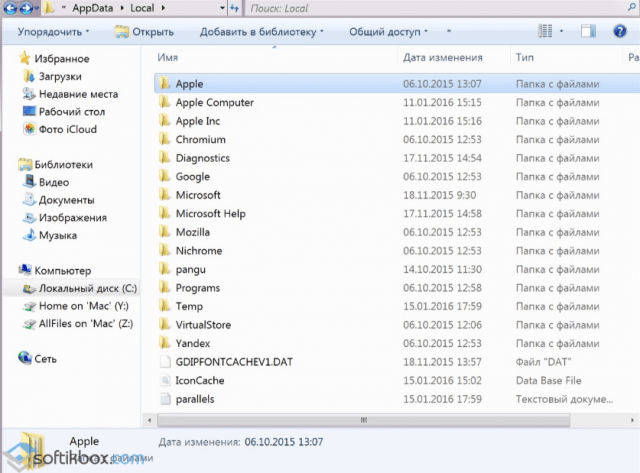Click the Файл "DAT" type text
This screenshot has height=473, width=640.
tap(543, 362)
